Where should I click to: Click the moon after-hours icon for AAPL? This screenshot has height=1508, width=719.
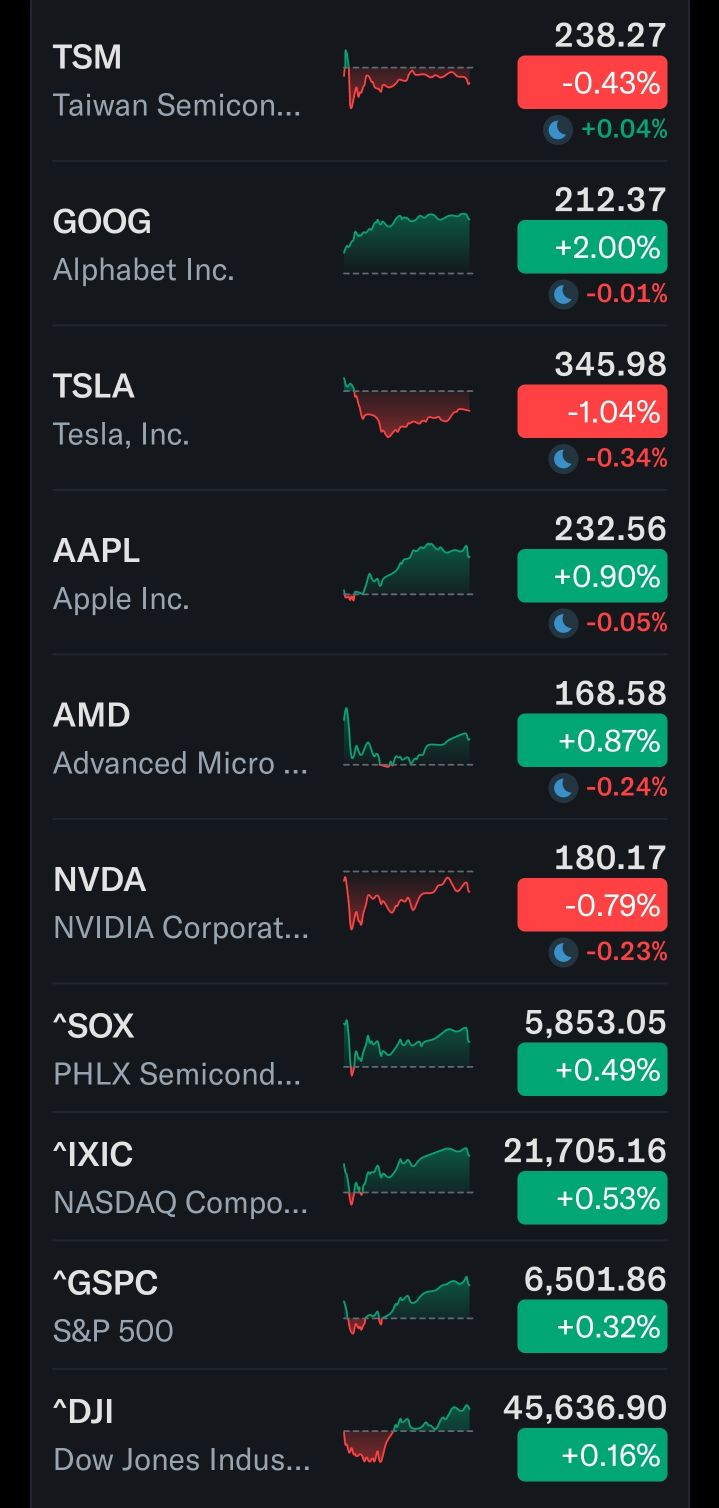(x=564, y=623)
